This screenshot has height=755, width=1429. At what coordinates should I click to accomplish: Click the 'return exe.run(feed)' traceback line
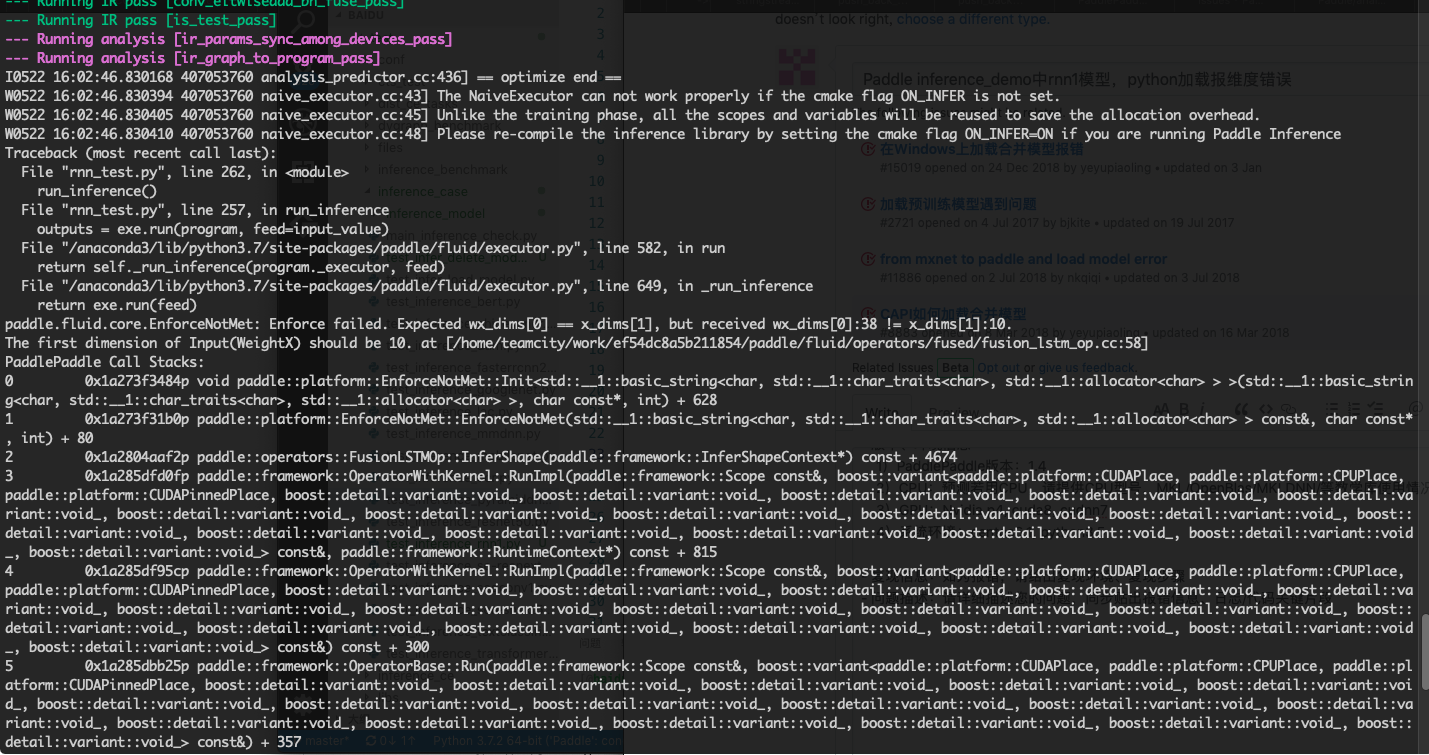tap(117, 305)
